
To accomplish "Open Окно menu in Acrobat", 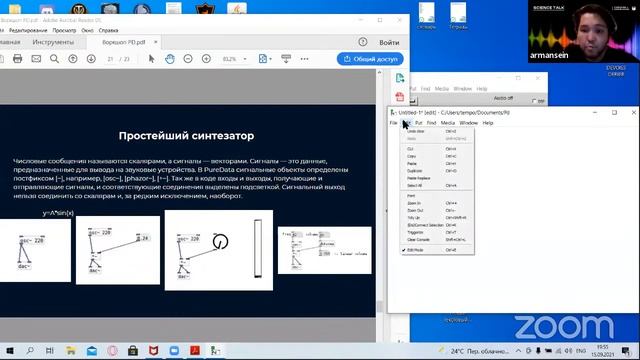I will click(x=87, y=30).
